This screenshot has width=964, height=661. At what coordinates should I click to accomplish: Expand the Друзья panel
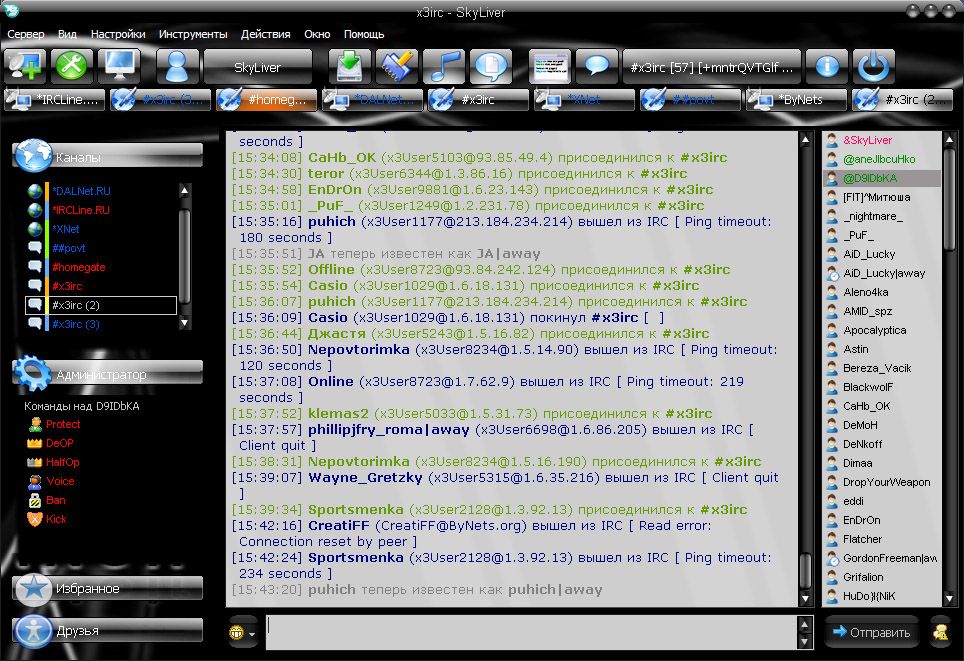(108, 631)
